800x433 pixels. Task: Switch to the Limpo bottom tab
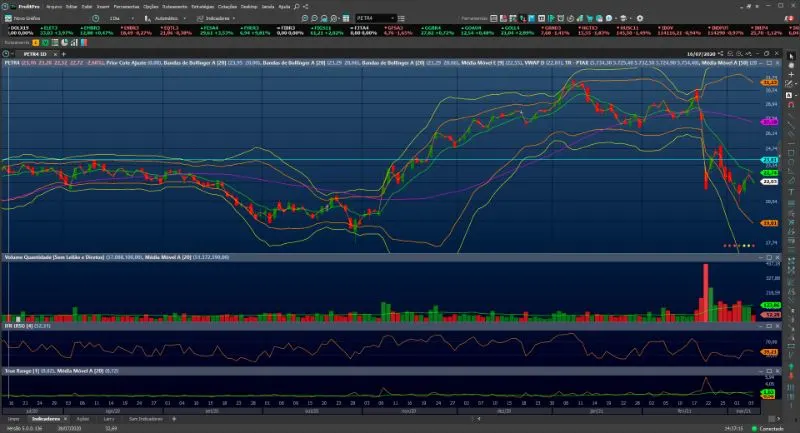14,419
